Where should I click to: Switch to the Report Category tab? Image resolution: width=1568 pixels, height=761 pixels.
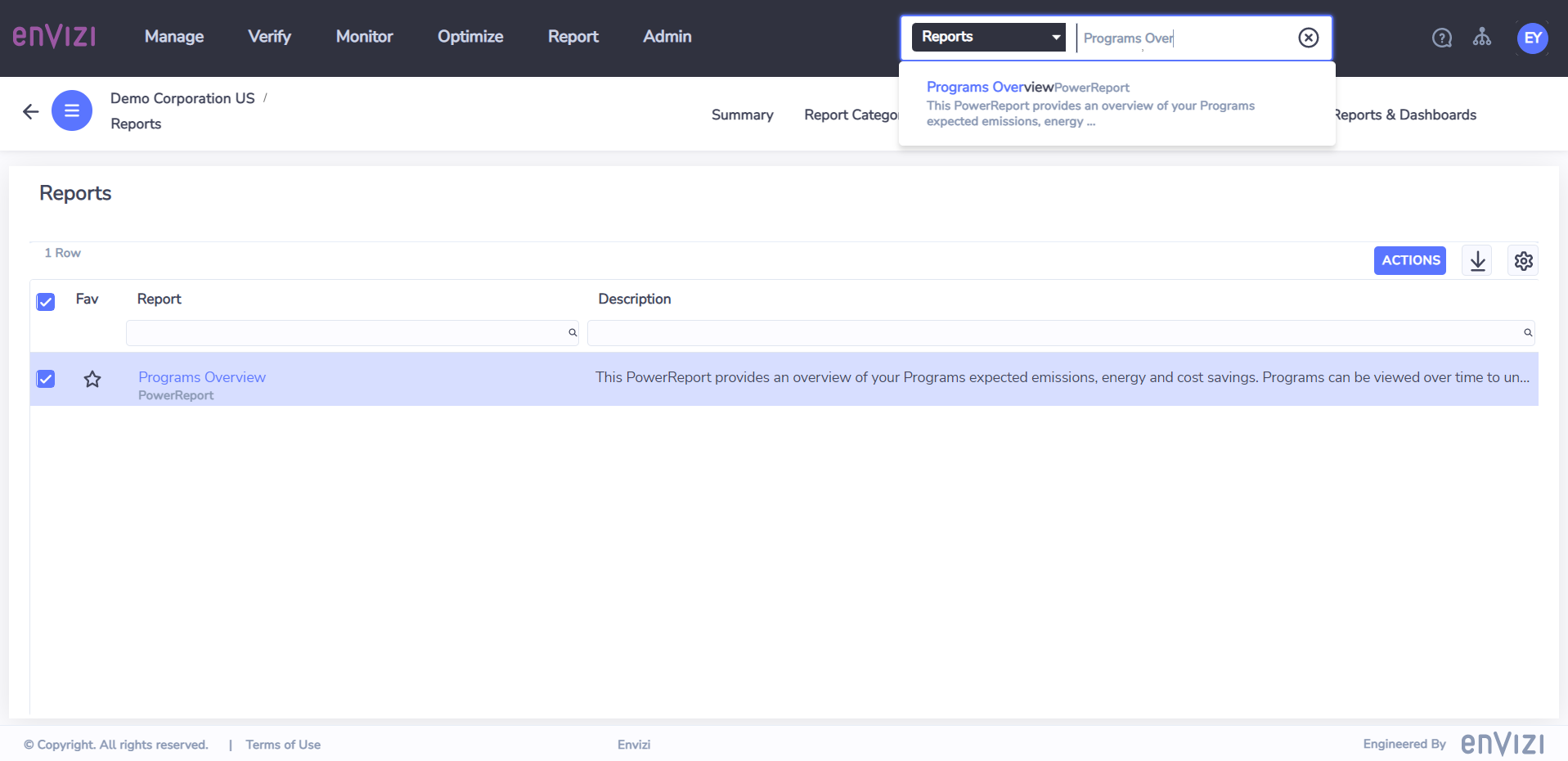(851, 115)
